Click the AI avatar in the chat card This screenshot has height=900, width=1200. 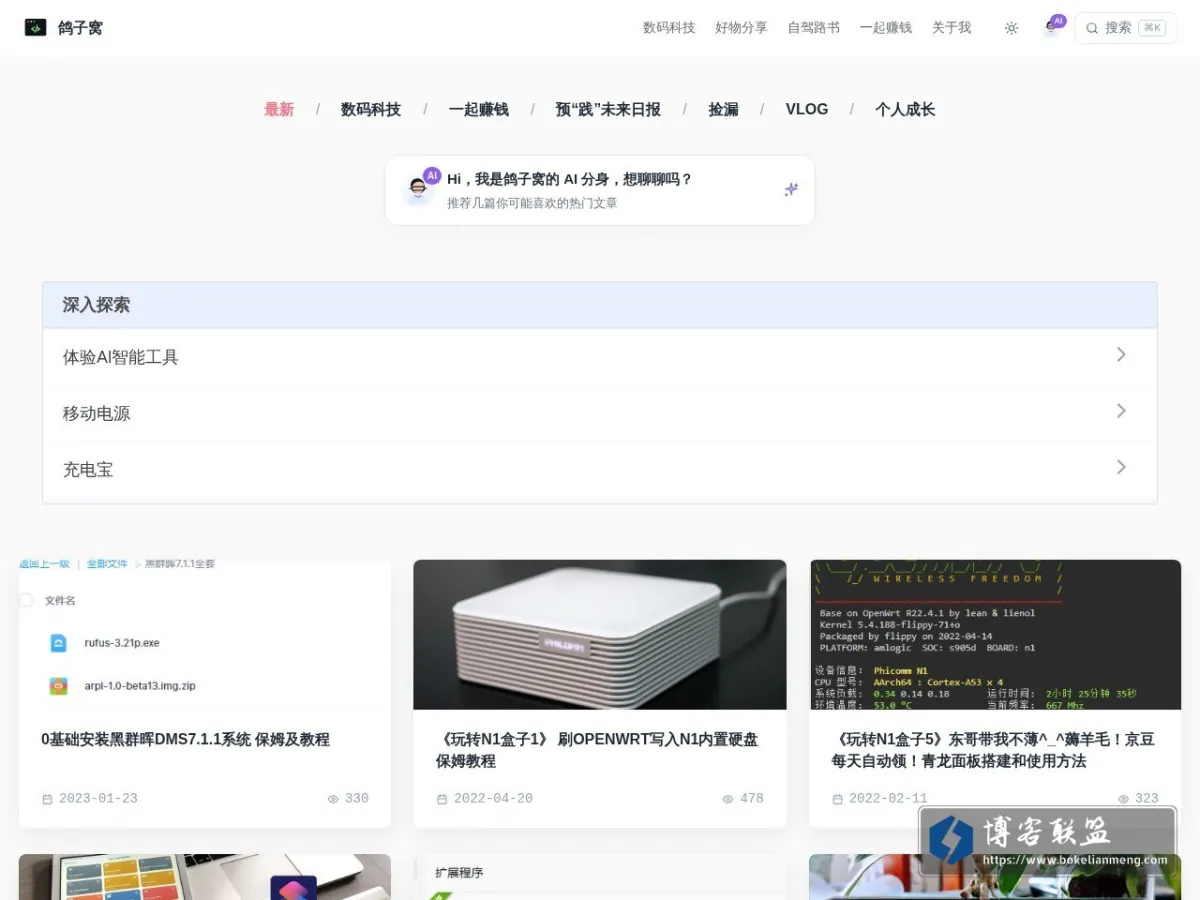tap(420, 188)
